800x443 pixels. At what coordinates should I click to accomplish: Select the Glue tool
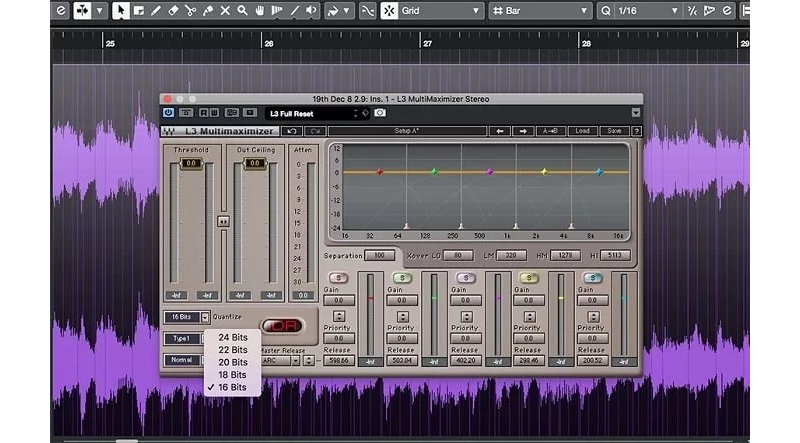208,10
